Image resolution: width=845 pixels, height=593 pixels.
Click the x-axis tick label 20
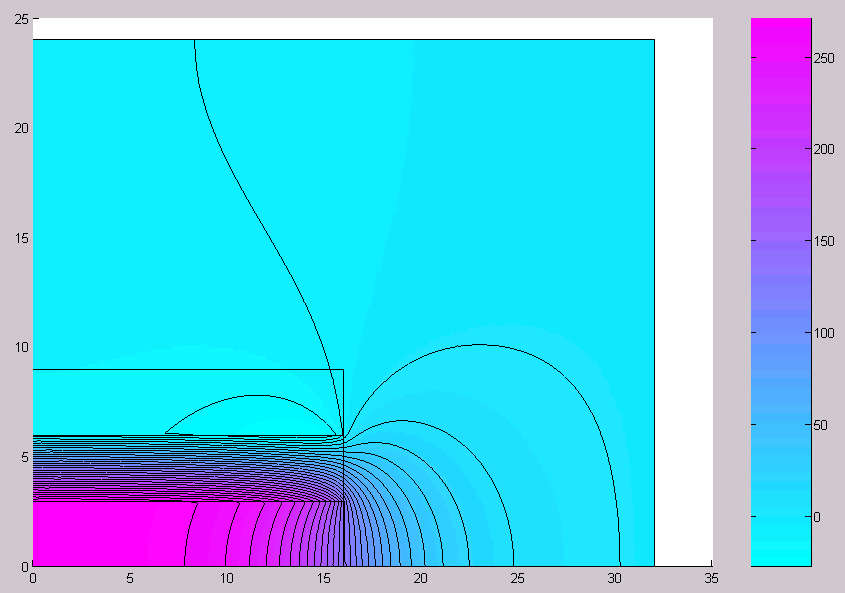[420, 578]
